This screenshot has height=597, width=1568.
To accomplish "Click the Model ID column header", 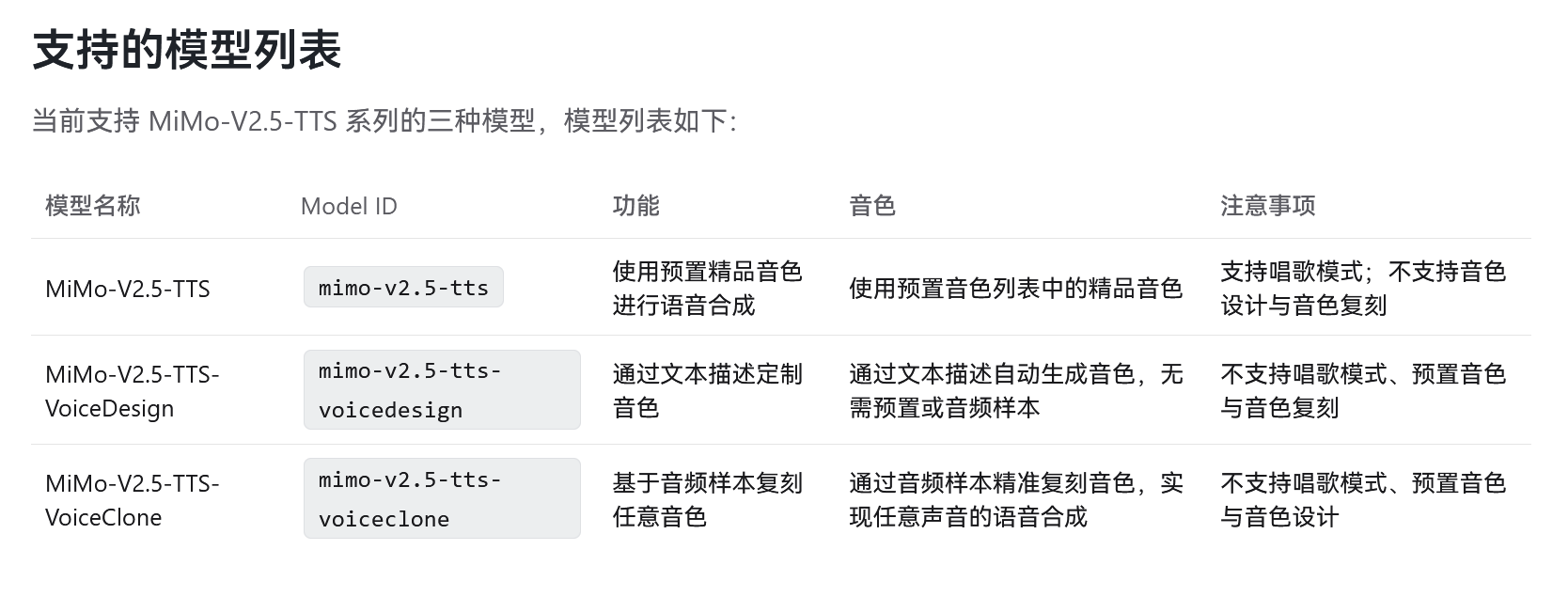I will click(349, 207).
